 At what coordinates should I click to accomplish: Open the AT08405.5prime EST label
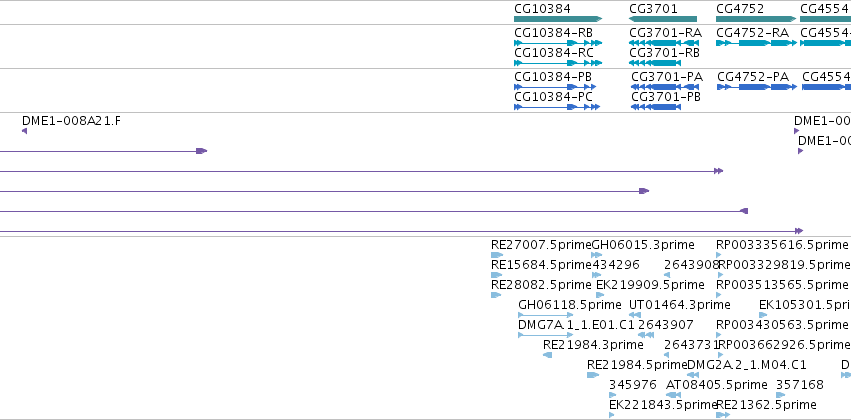tap(717, 384)
